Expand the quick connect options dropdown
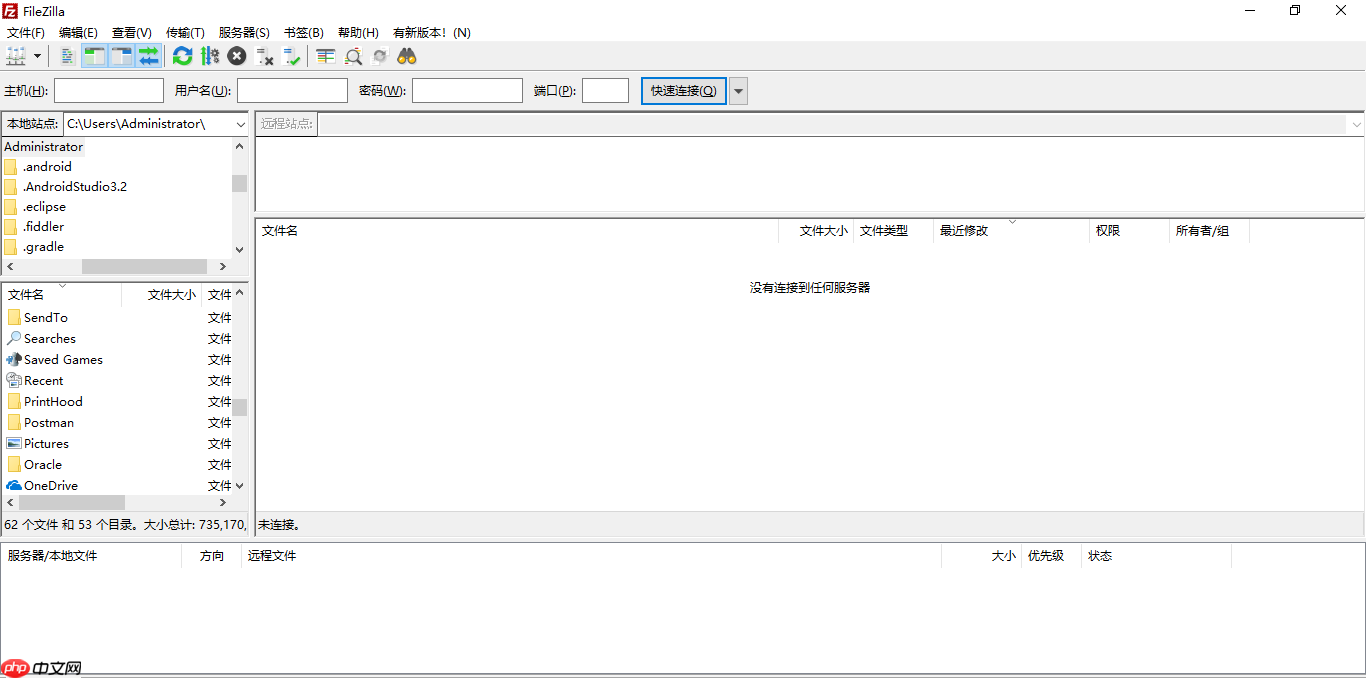This screenshot has height=678, width=1366. click(737, 90)
